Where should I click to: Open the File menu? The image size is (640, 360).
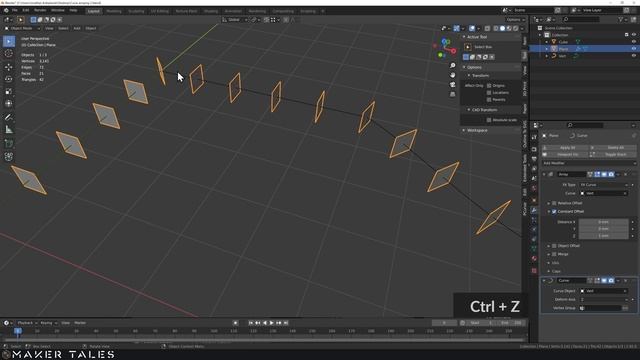coord(15,10)
